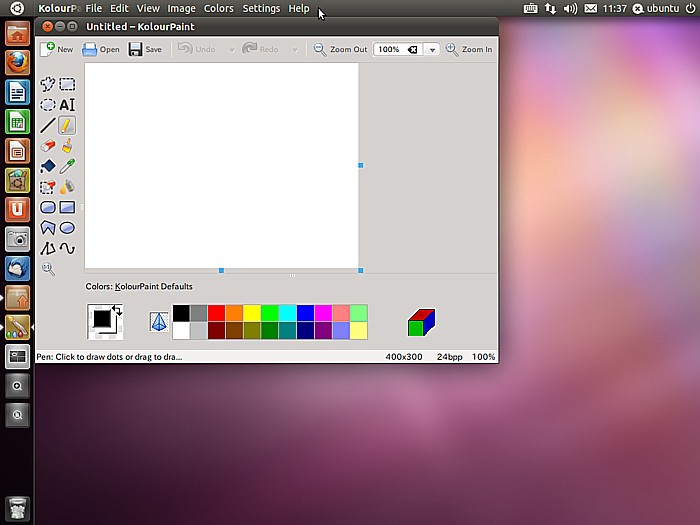Viewport: 700px width, 525px height.
Task: Select the Spraycan tool
Action: click(67, 187)
